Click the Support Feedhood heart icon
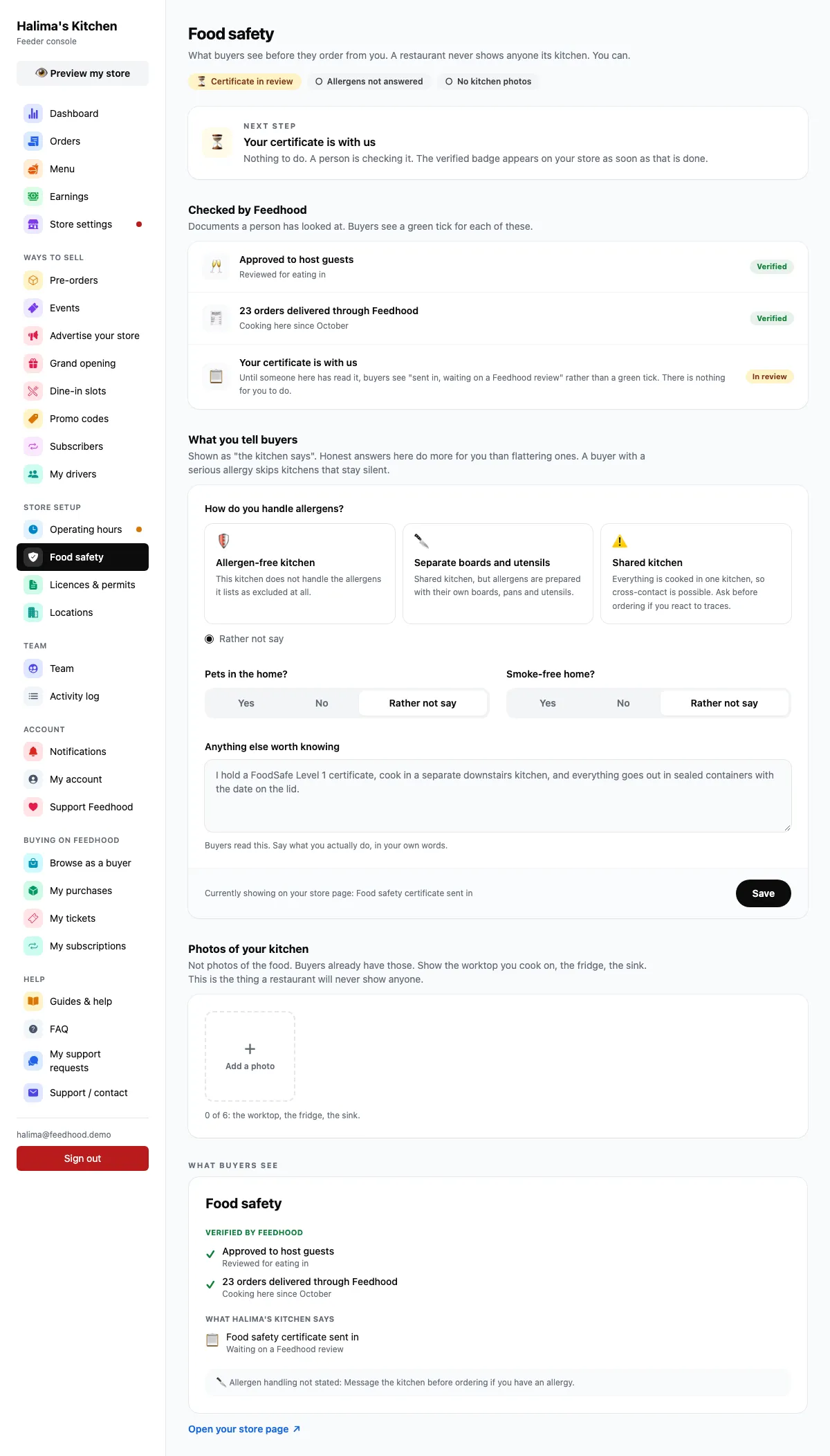Viewport: 830px width, 1456px height. click(33, 807)
